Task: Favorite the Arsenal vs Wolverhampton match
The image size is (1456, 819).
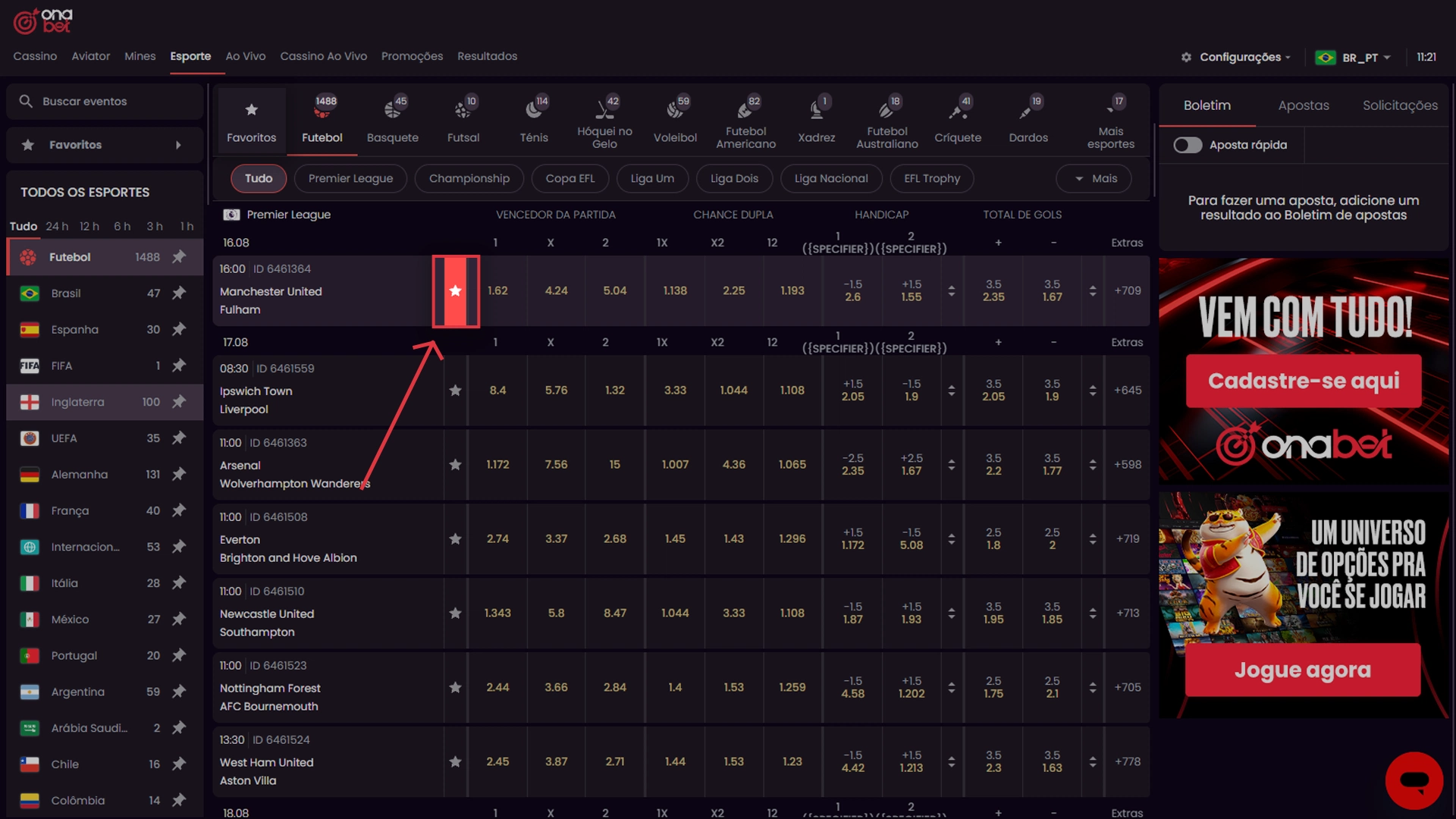Action: [455, 465]
